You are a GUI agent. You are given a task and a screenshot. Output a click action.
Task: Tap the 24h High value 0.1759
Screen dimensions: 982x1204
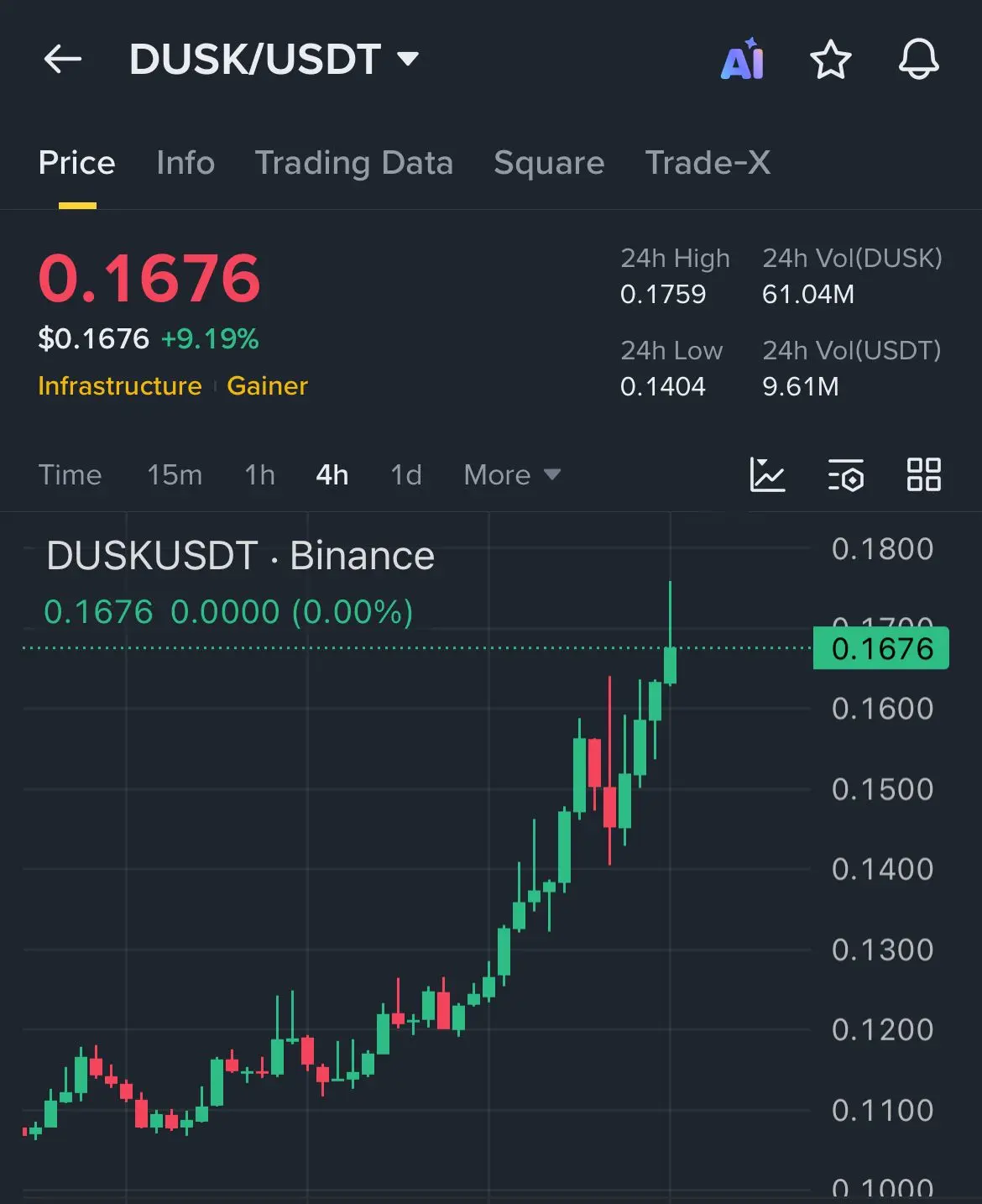(663, 295)
